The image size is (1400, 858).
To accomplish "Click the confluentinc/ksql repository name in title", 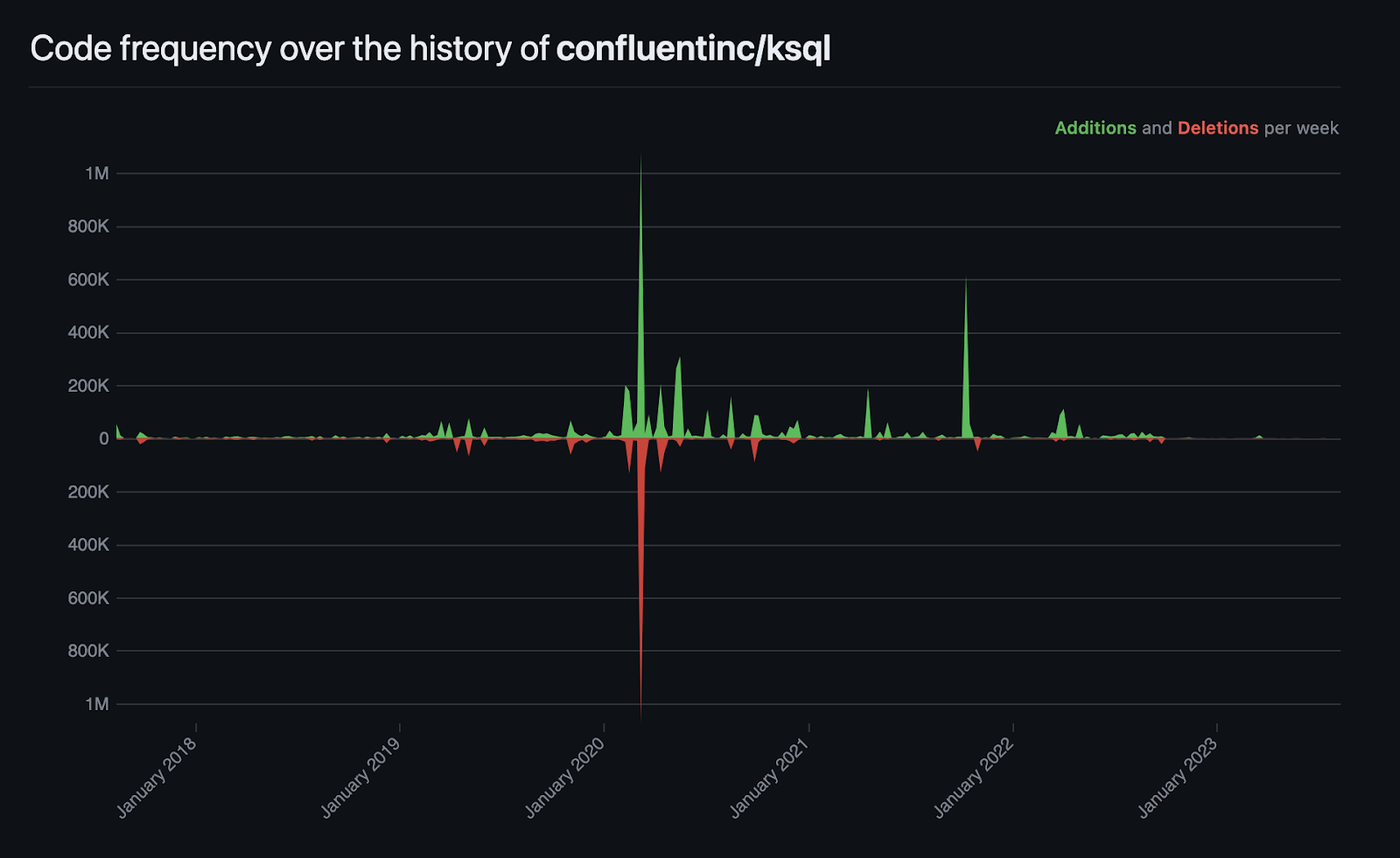I will 693,49.
